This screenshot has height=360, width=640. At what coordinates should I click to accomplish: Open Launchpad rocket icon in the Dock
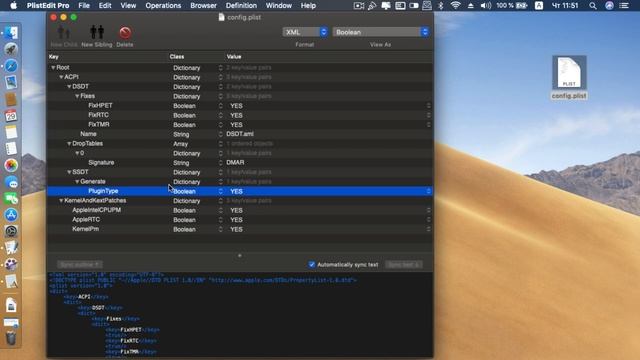[x=11, y=49]
